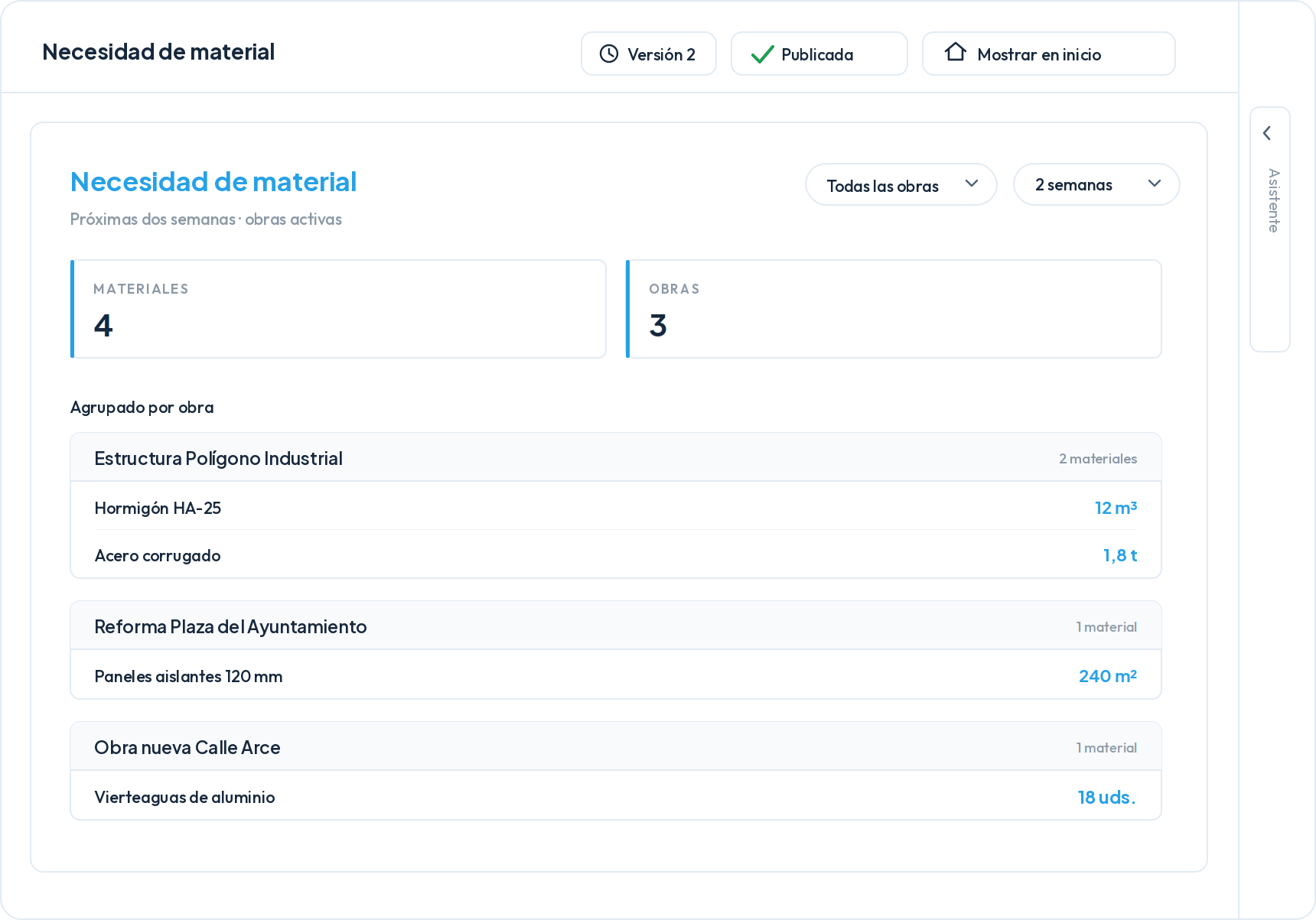
Task: Open the 2 semanas period dropdown
Action: [1096, 184]
